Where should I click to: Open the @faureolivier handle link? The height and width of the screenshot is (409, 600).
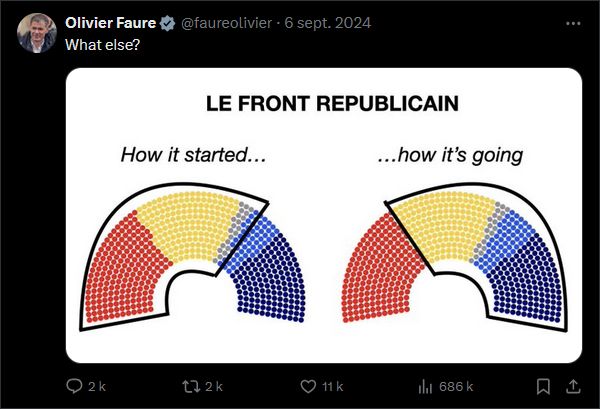226,23
